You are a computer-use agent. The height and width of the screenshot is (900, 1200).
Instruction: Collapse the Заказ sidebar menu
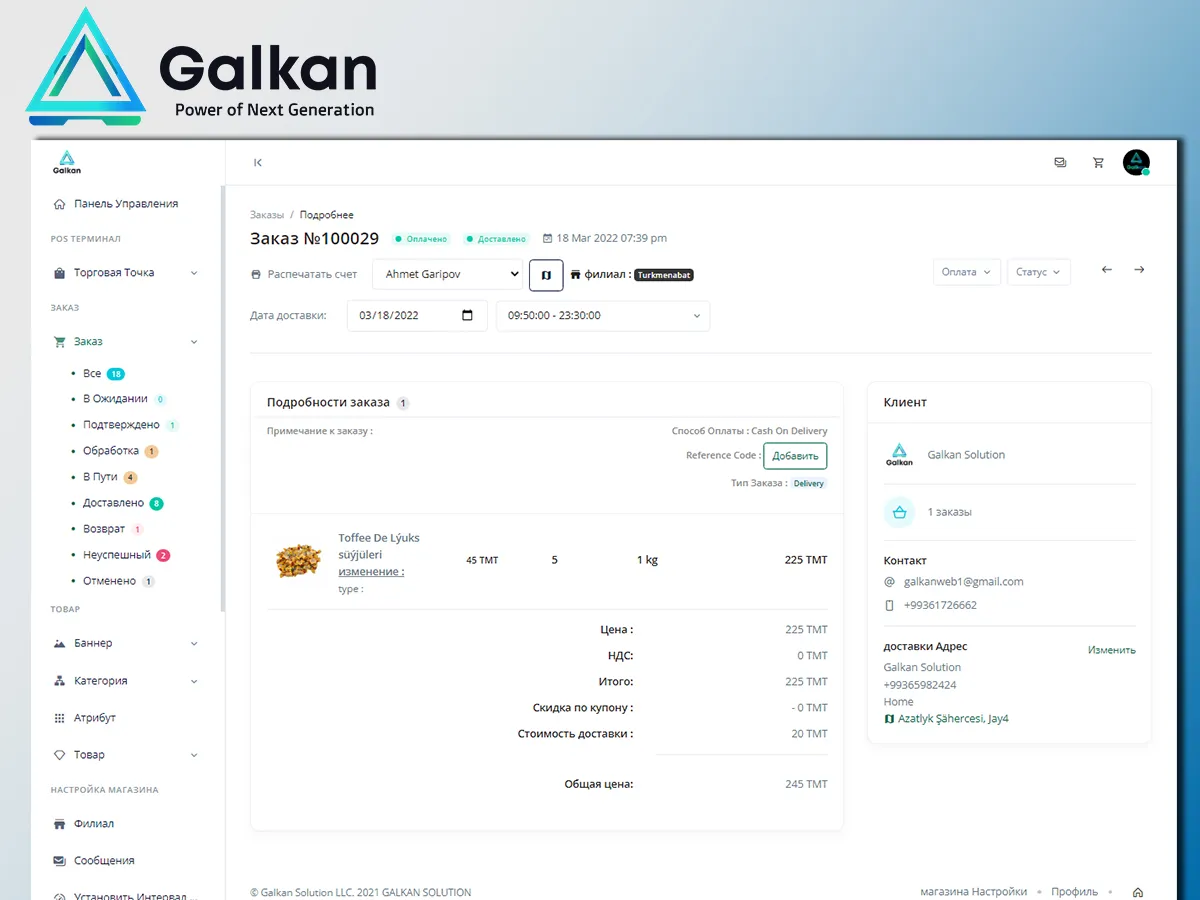(x=126, y=342)
